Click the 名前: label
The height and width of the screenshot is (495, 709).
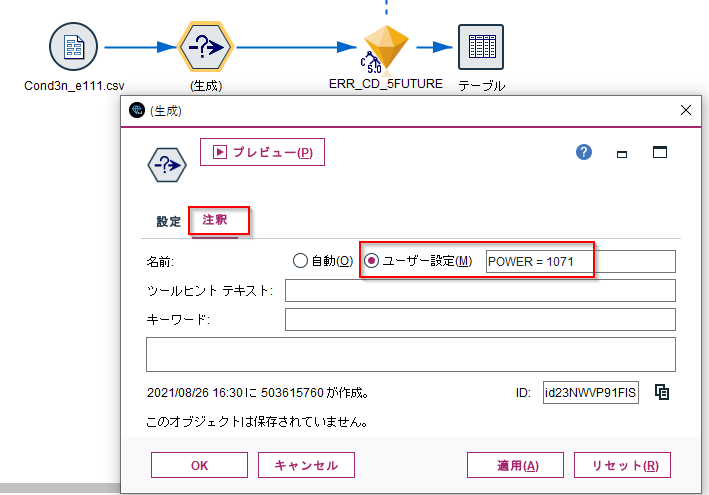(x=160, y=262)
